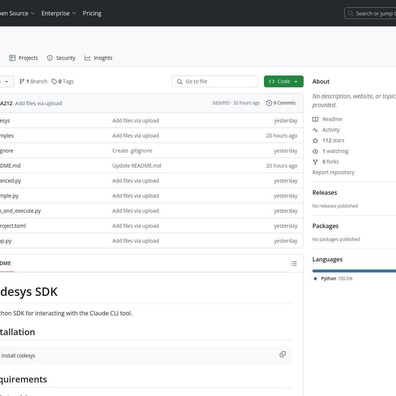Click the Insights graph icon
The height and width of the screenshot is (396, 396).
[87, 58]
